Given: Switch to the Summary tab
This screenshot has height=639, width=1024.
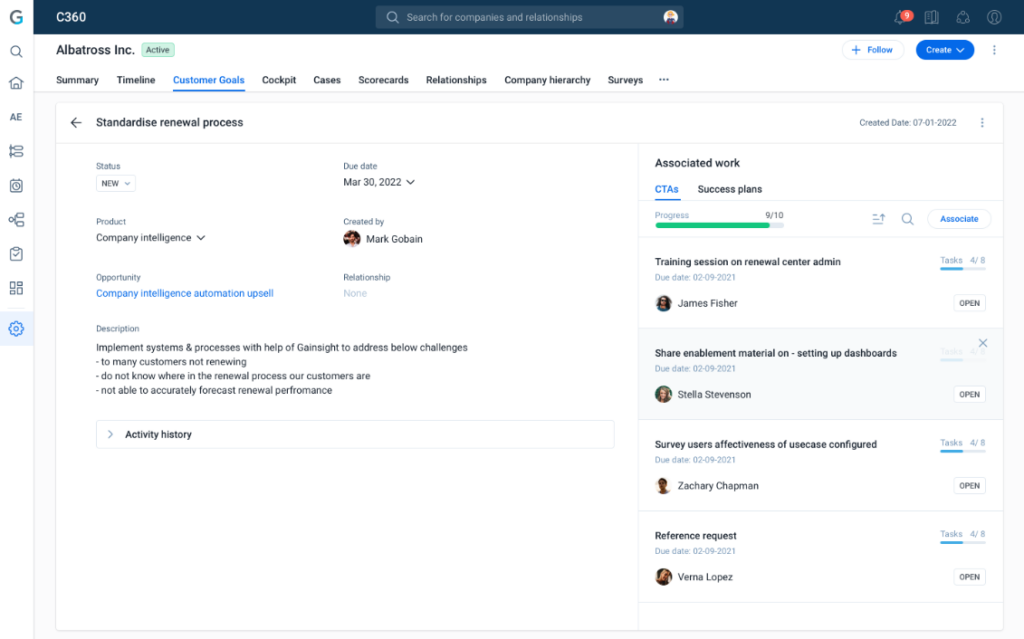Looking at the screenshot, I should pos(77,80).
